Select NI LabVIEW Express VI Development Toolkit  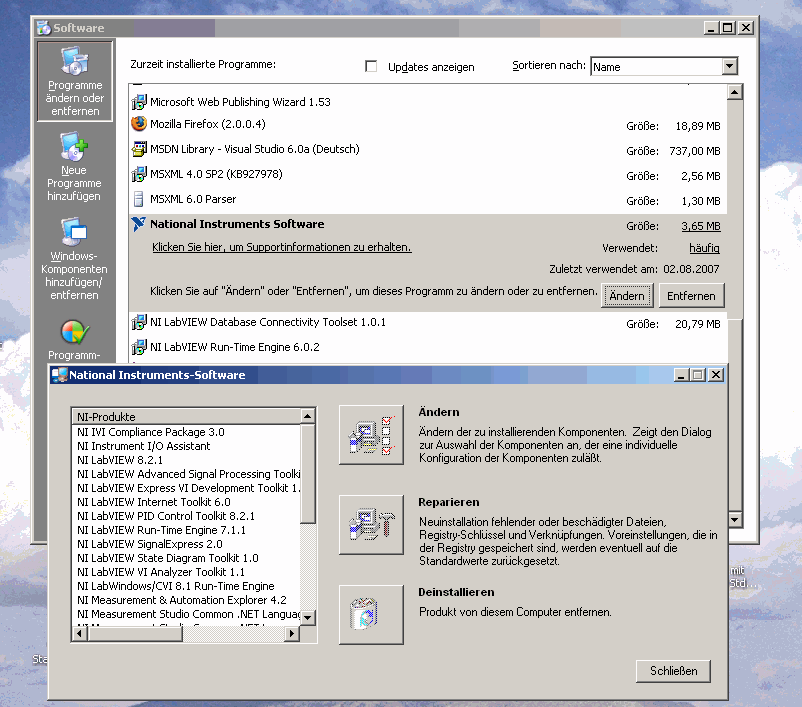(186, 488)
